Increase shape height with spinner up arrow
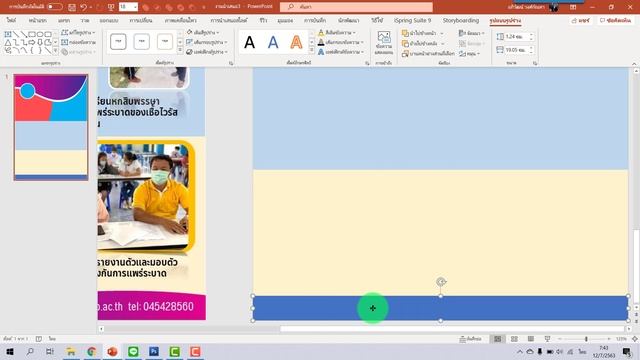The width and height of the screenshot is (640, 360). point(531,35)
